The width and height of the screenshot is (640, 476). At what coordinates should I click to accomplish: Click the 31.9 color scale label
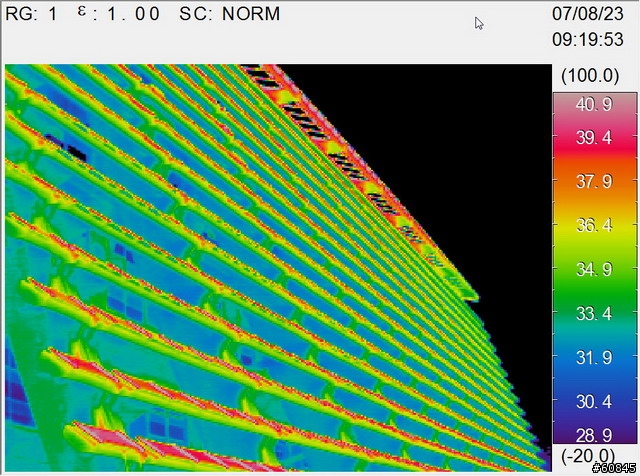pos(594,358)
